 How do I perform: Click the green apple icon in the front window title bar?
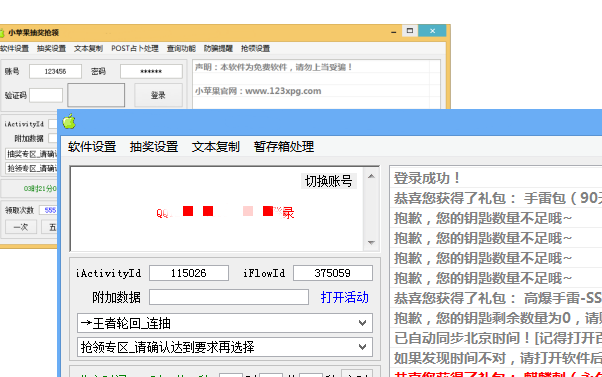(x=69, y=122)
